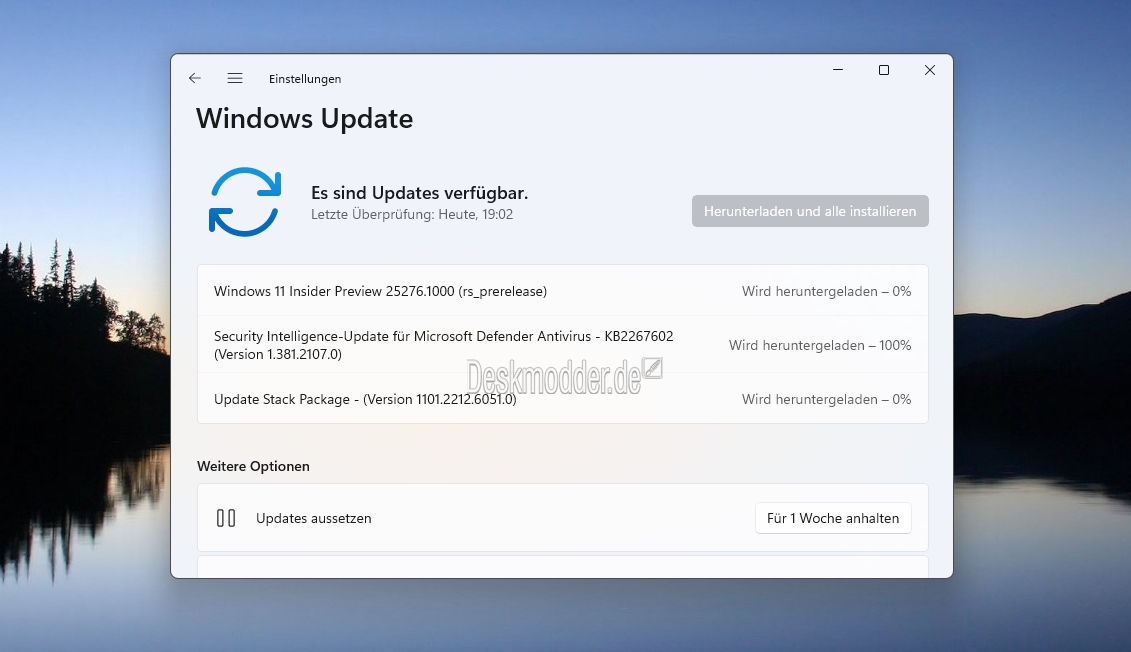Click the Insider Preview 0% download status

coord(827,291)
